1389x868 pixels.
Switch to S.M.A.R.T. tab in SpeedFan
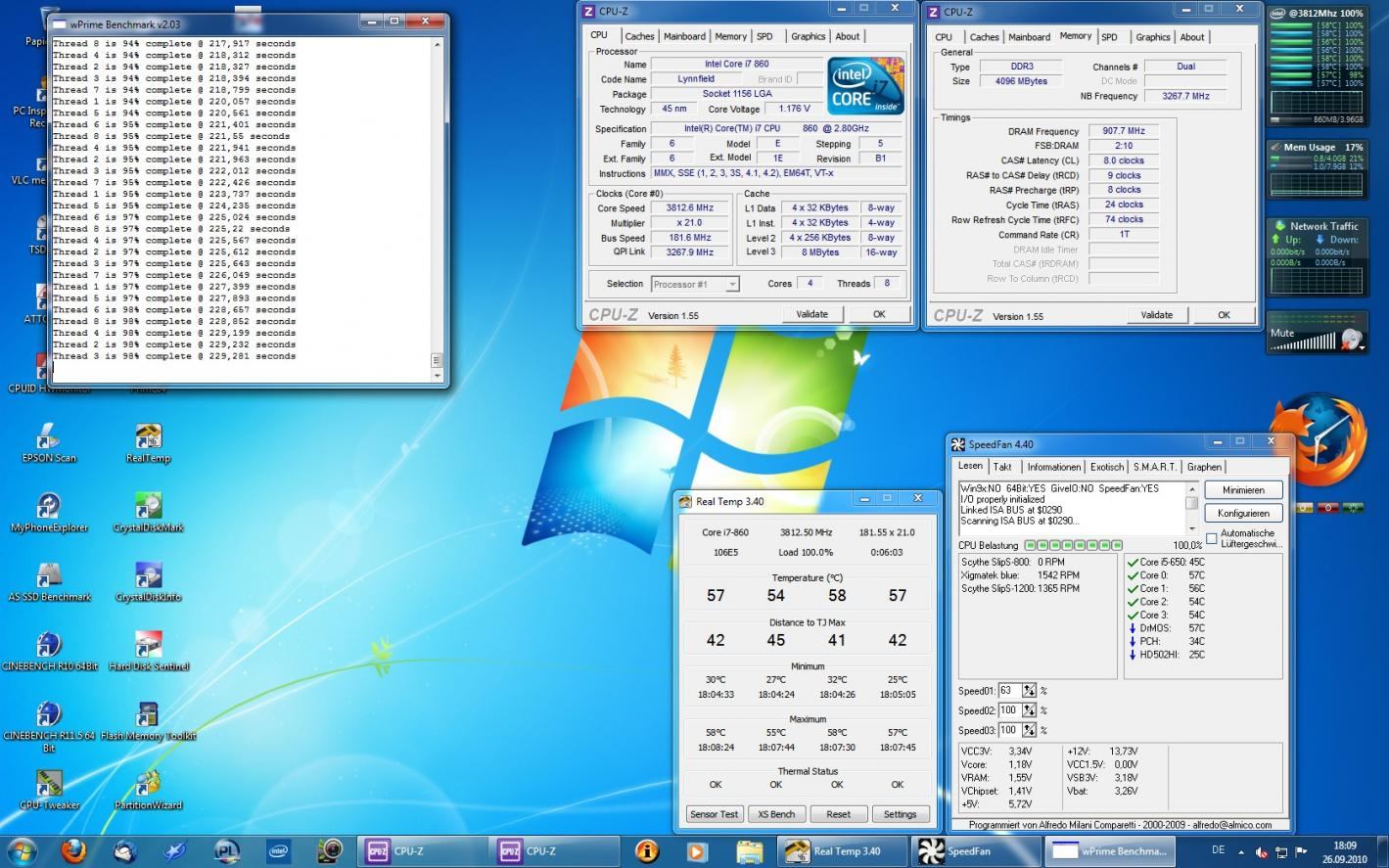click(1155, 467)
